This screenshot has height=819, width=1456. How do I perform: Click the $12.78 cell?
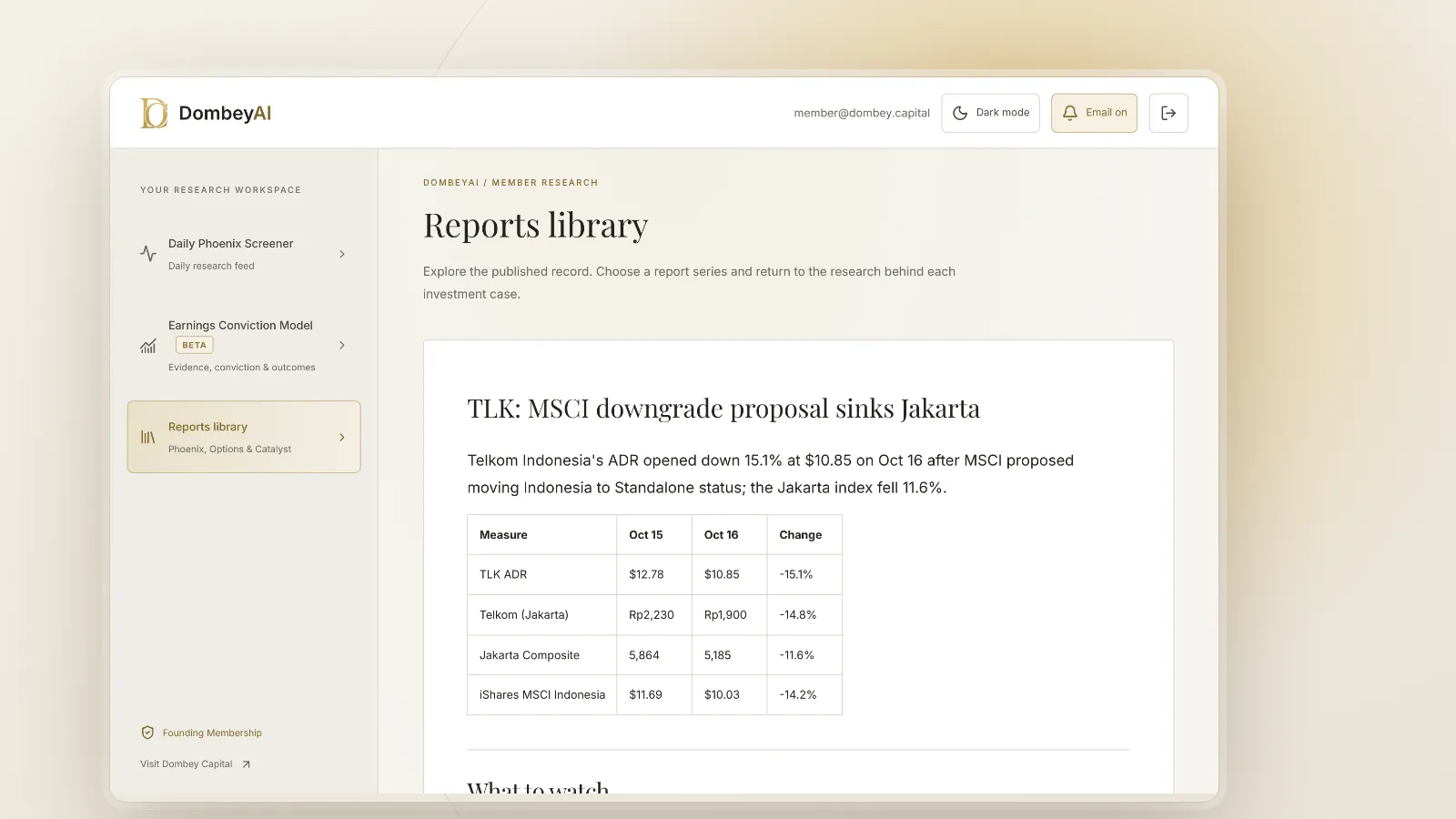(646, 574)
